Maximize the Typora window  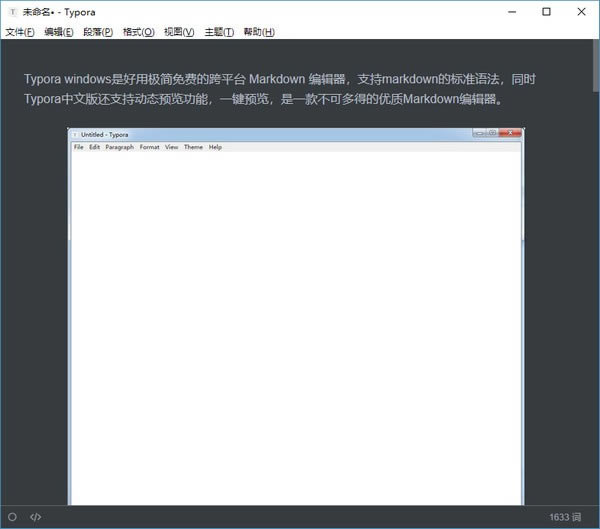tap(546, 12)
